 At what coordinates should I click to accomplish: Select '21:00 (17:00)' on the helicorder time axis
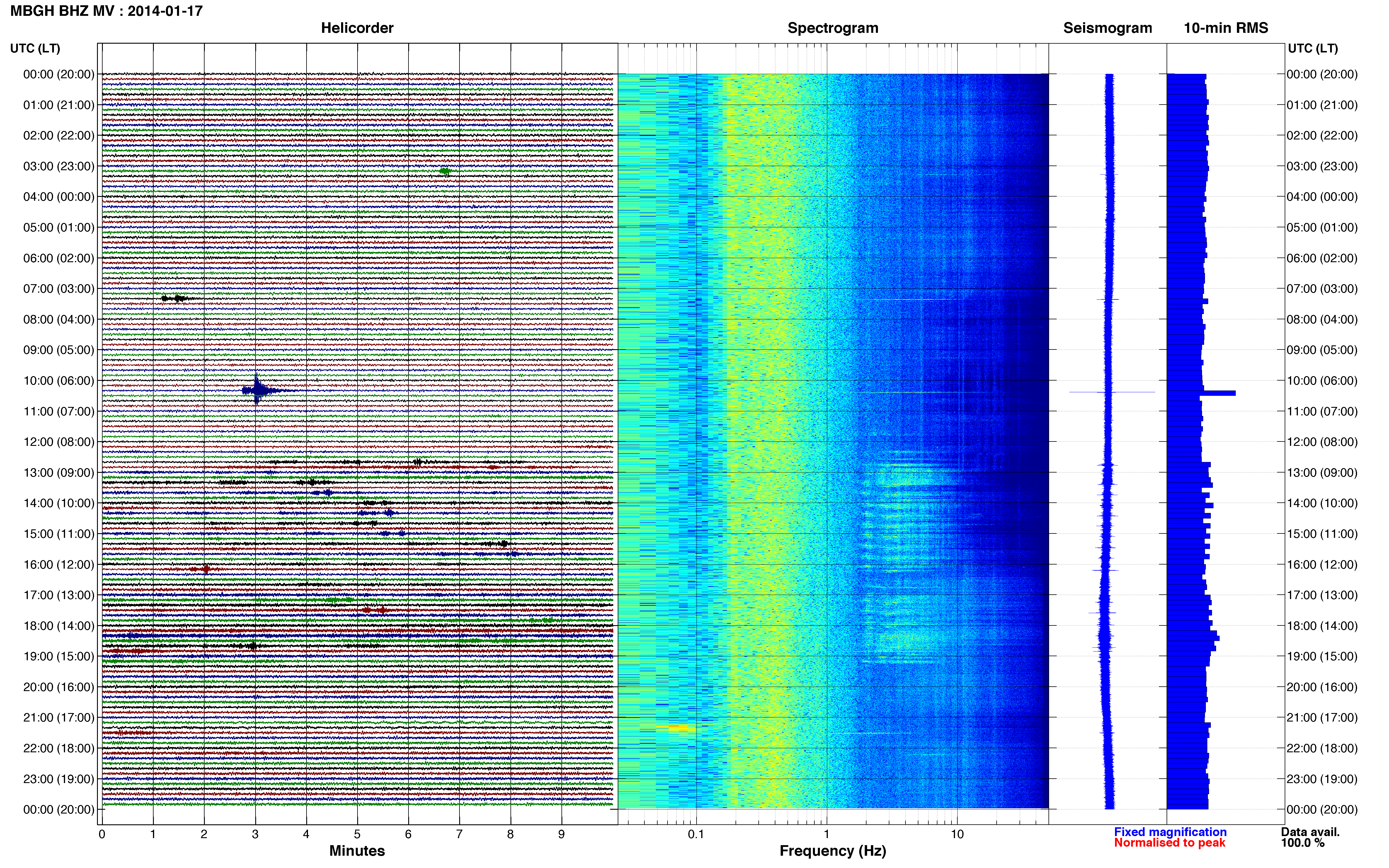pyautogui.click(x=59, y=718)
